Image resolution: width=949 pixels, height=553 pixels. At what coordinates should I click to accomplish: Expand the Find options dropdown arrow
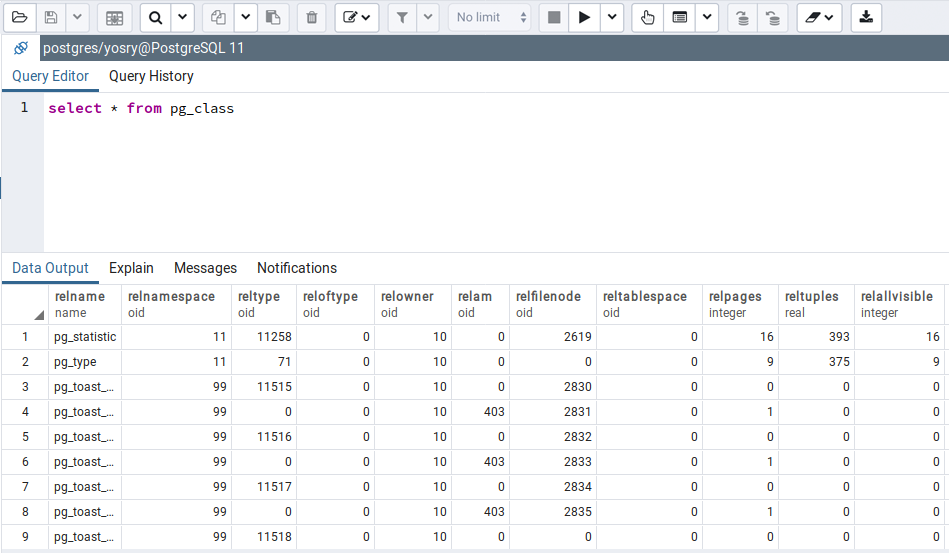[x=182, y=17]
